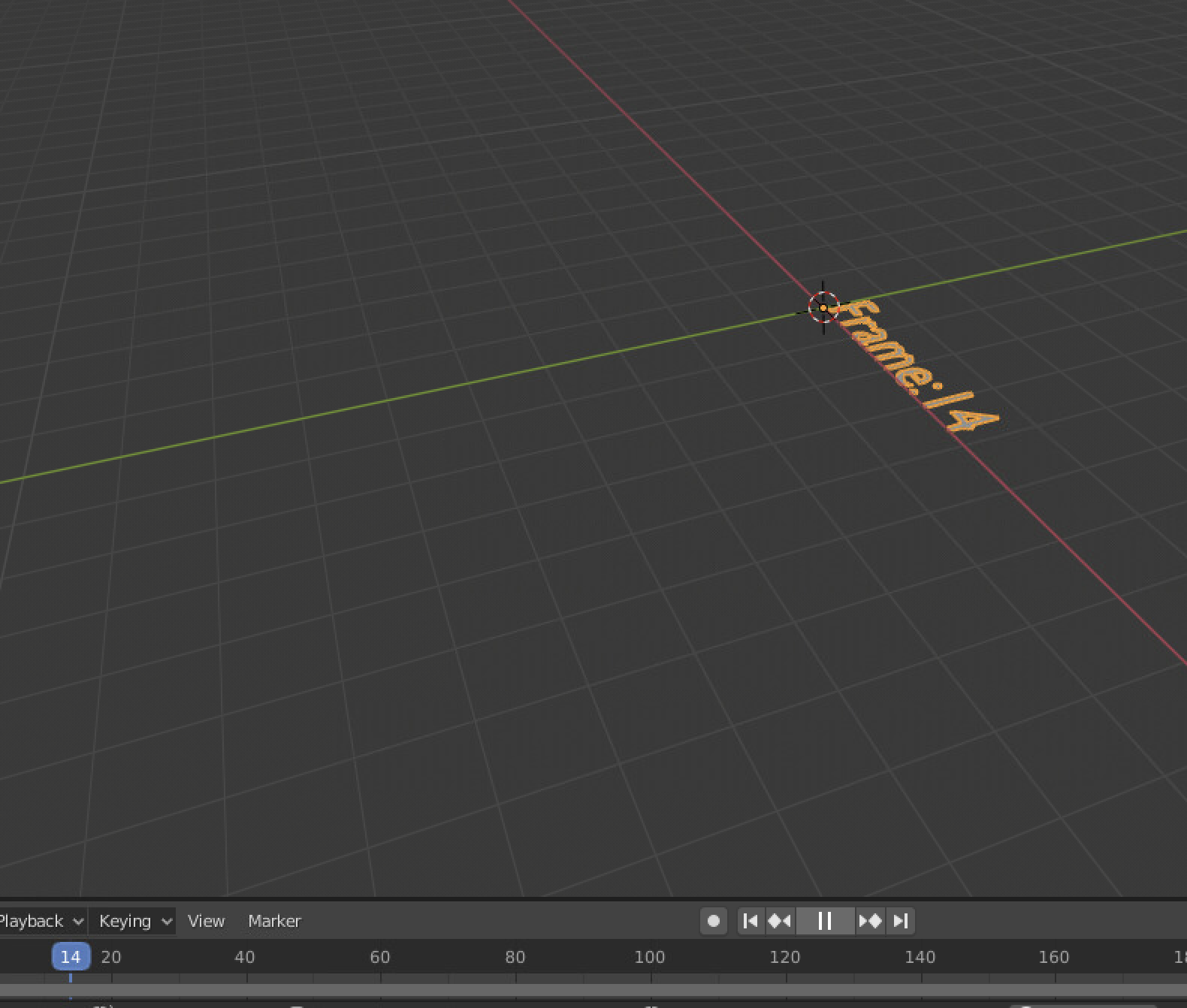Click frame 60 on the timeline ruler

(x=380, y=957)
